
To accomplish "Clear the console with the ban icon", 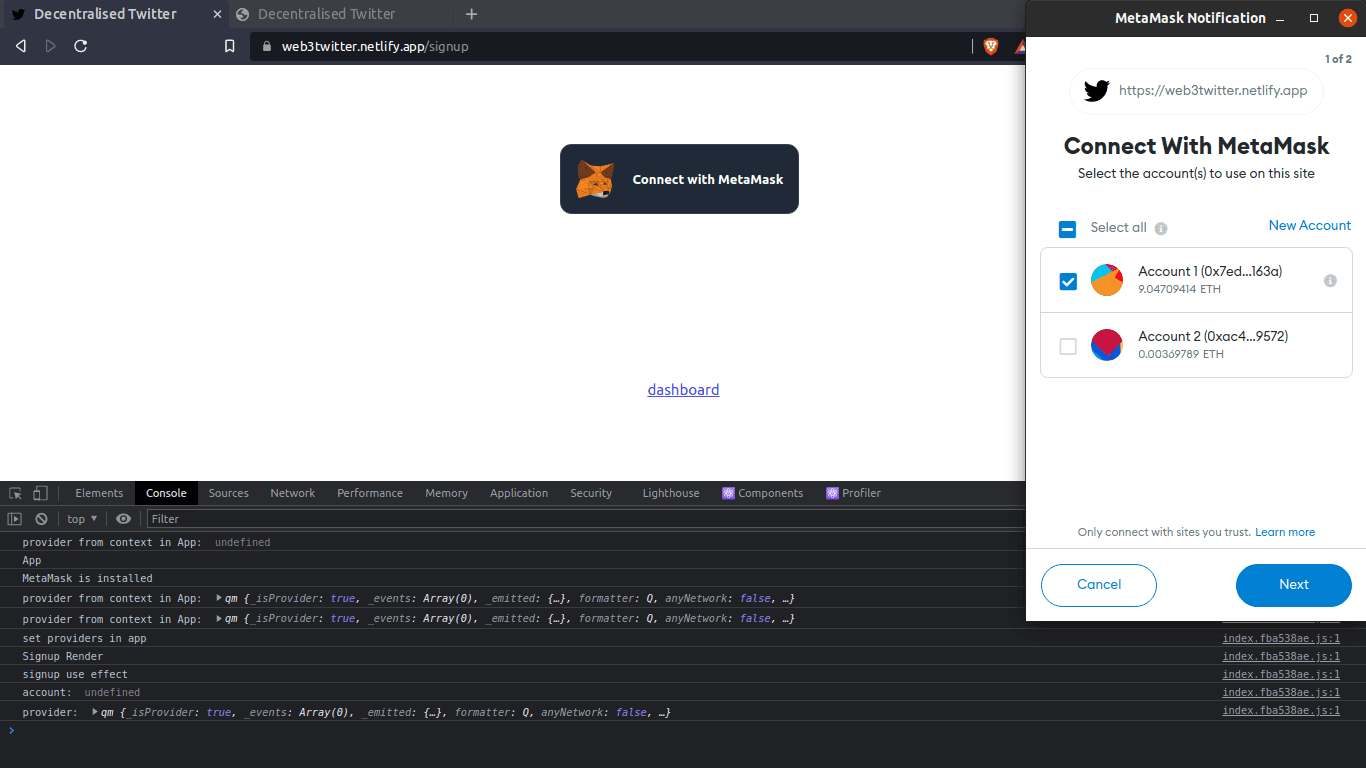I will coord(41,519).
